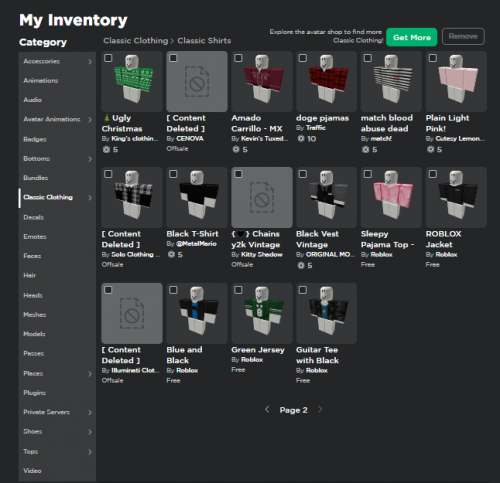Viewport: 500px width, 483px height.
Task: Check the Ugly Christmas item checkbox
Action: pos(108,58)
